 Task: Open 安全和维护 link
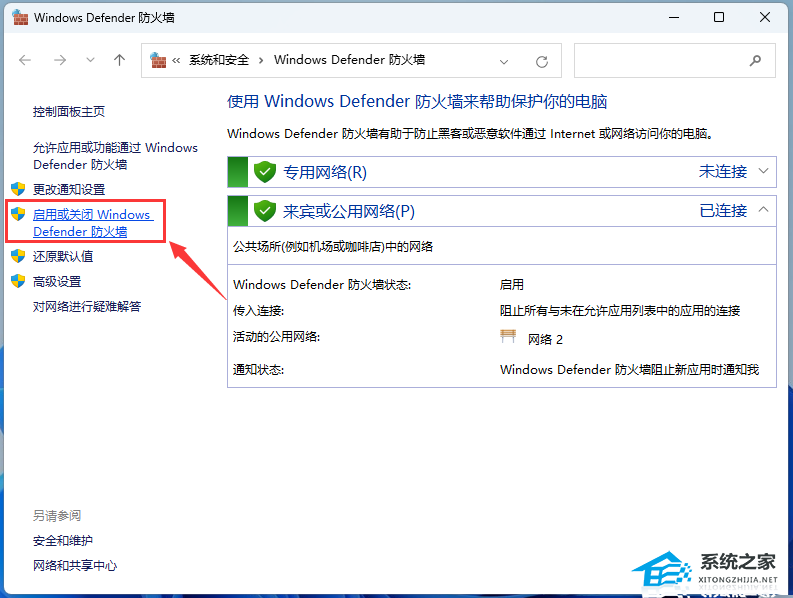[63, 540]
